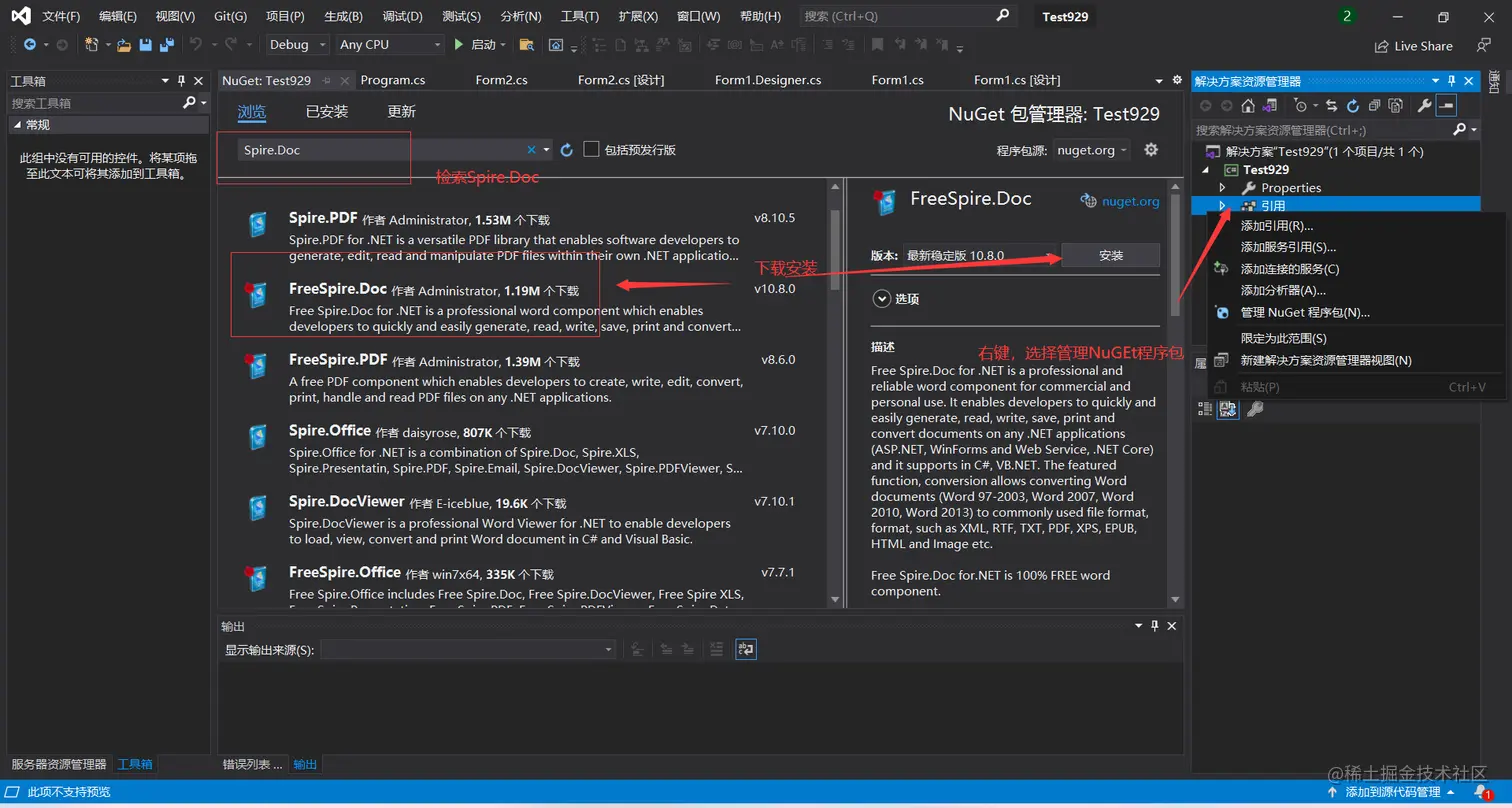The image size is (1512, 808).
Task: Expand the Properties node in Solution Explorer
Action: tap(1222, 188)
